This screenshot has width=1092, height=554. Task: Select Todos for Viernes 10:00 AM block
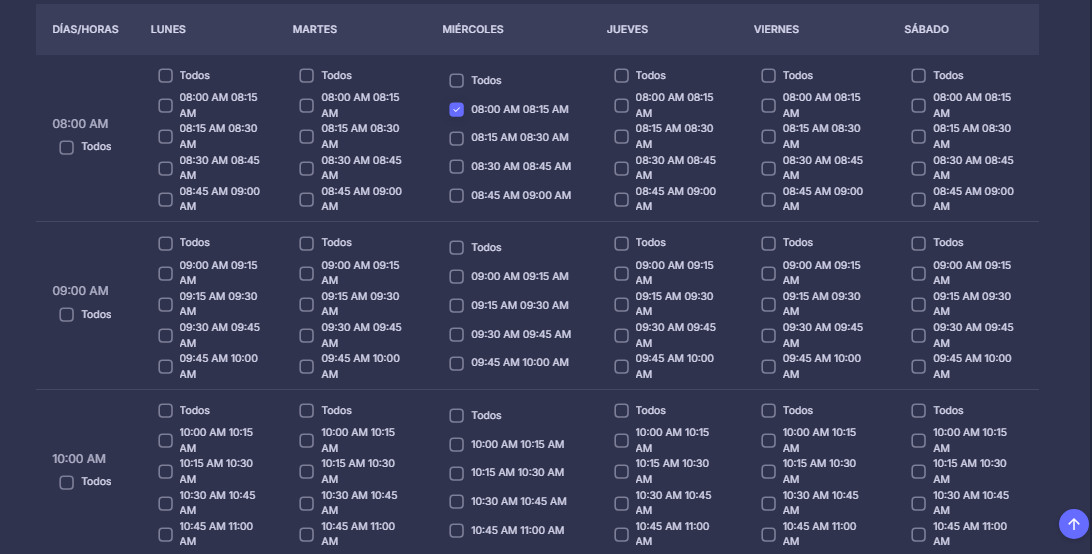(768, 411)
